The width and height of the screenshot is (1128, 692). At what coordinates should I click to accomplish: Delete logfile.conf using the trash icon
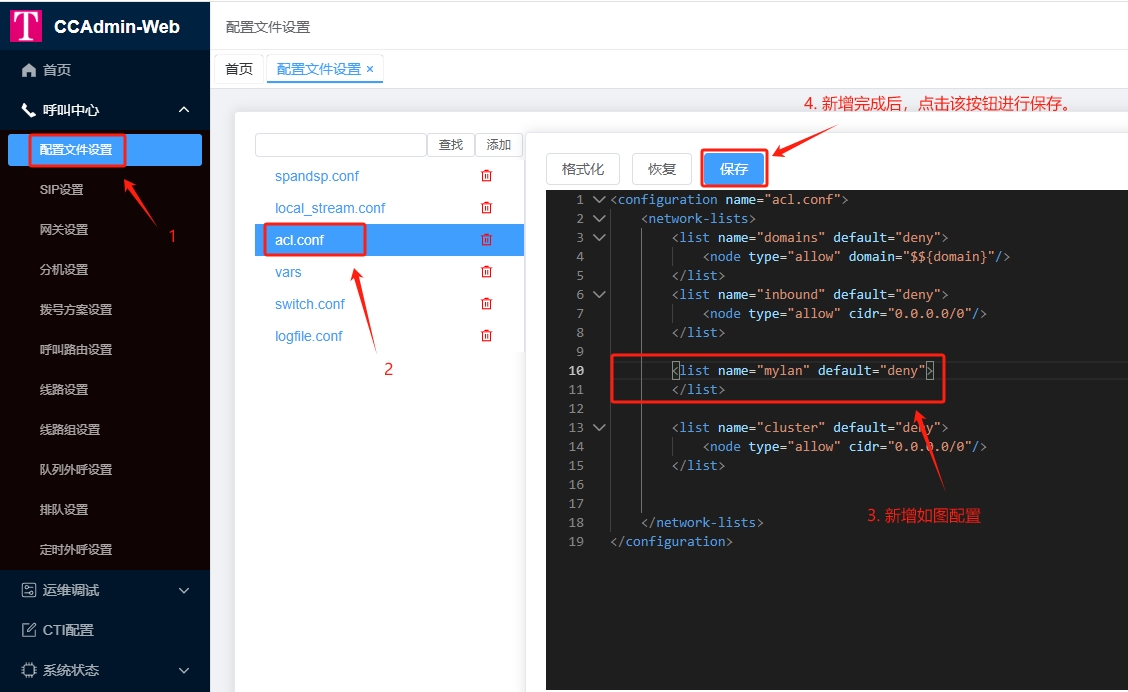tap(487, 335)
